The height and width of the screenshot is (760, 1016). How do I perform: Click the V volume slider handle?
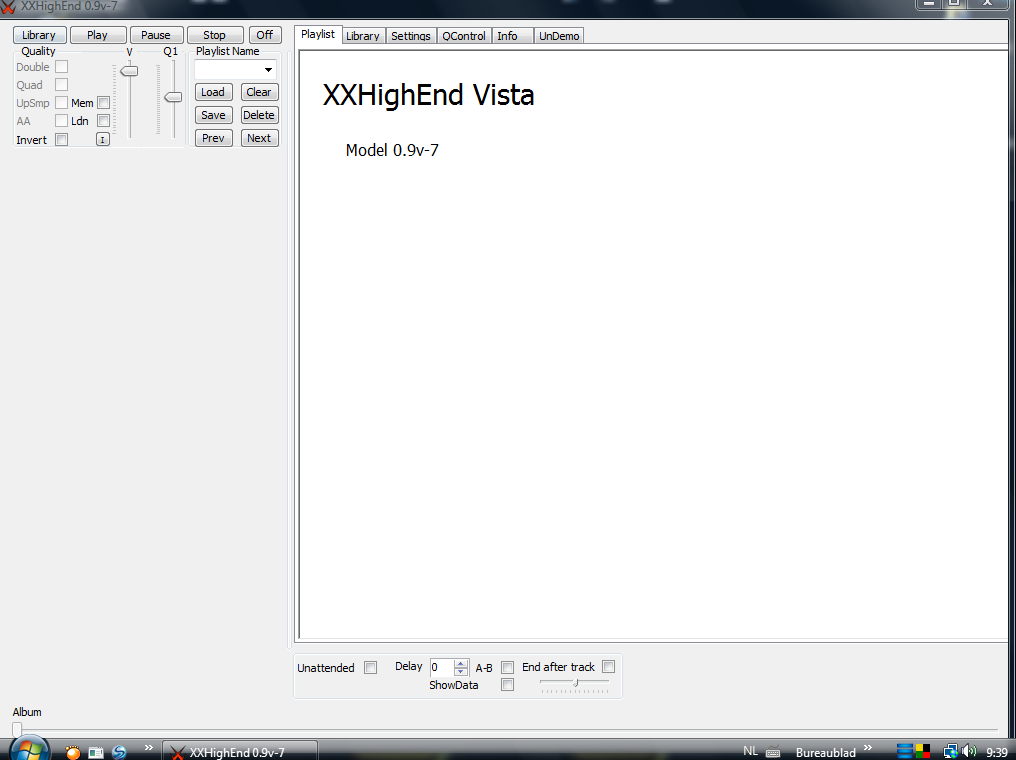click(130, 71)
